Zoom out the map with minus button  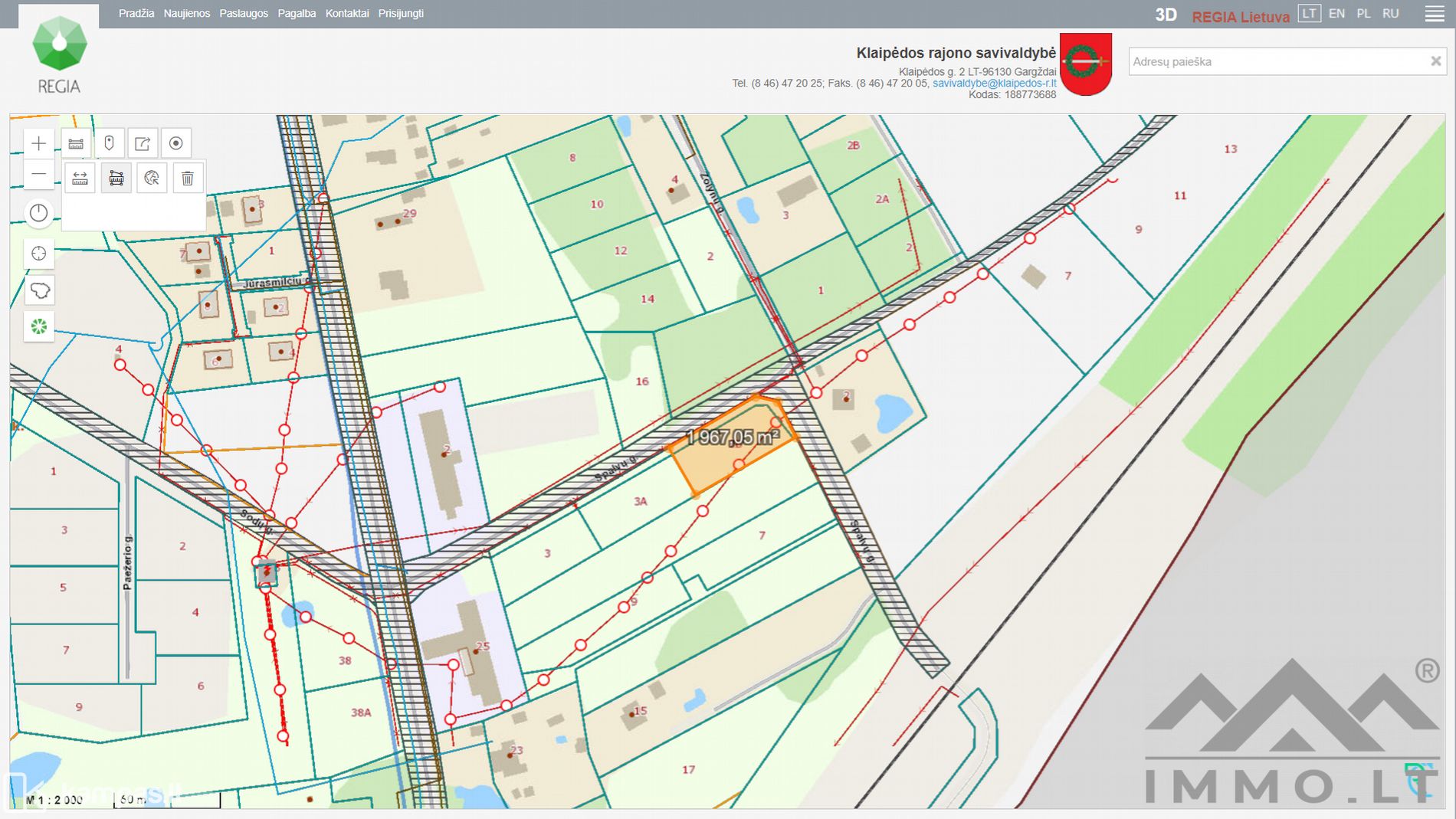point(39,175)
